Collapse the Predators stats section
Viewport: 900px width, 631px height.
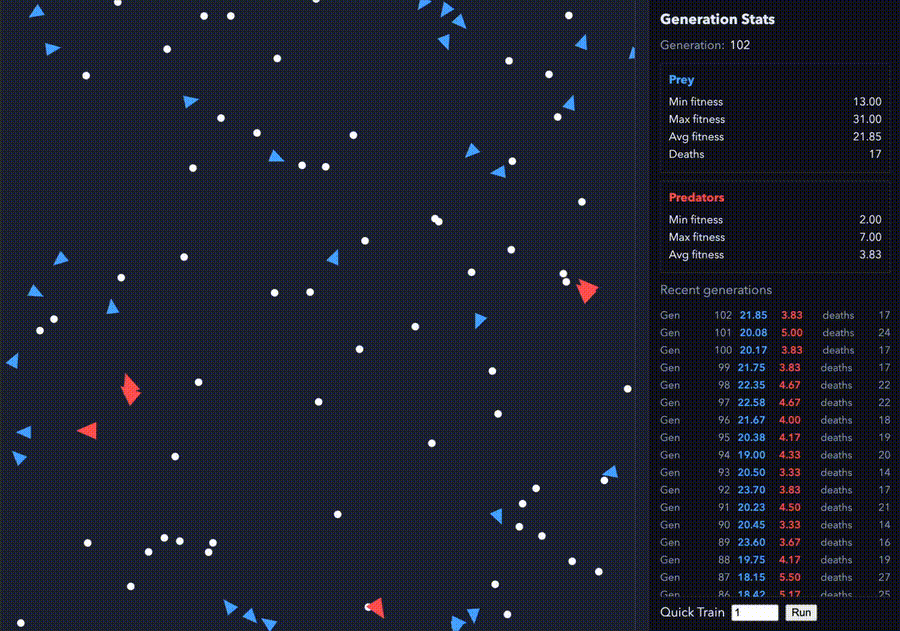pyautogui.click(x=697, y=197)
